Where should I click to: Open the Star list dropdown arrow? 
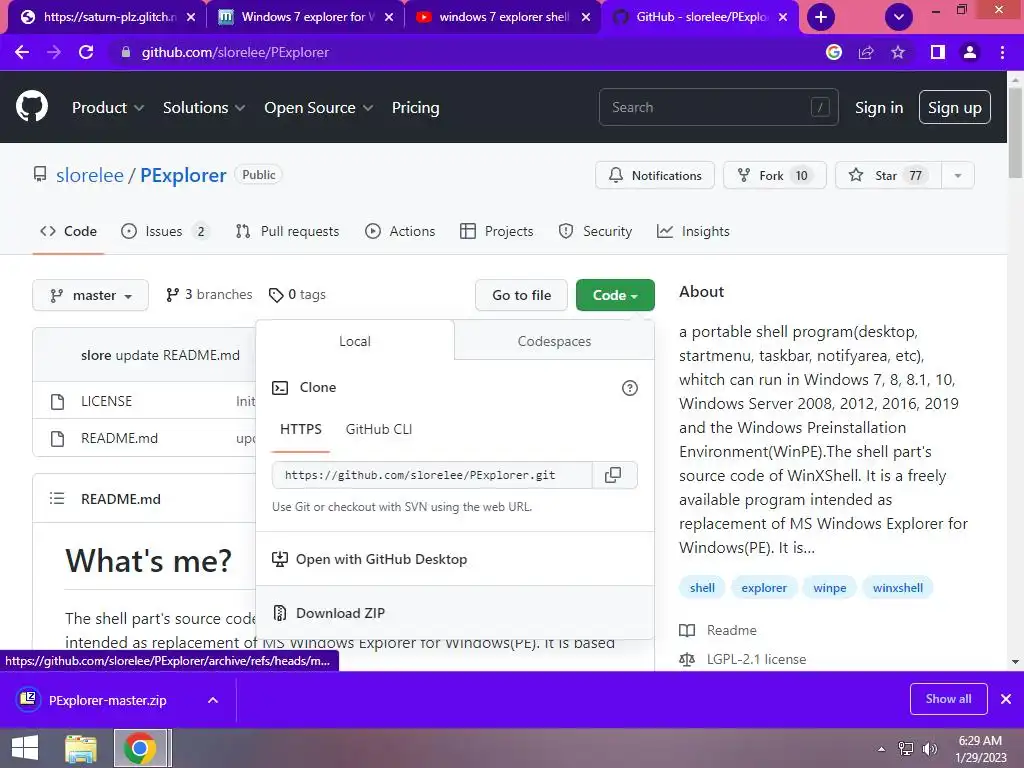[x=957, y=175]
